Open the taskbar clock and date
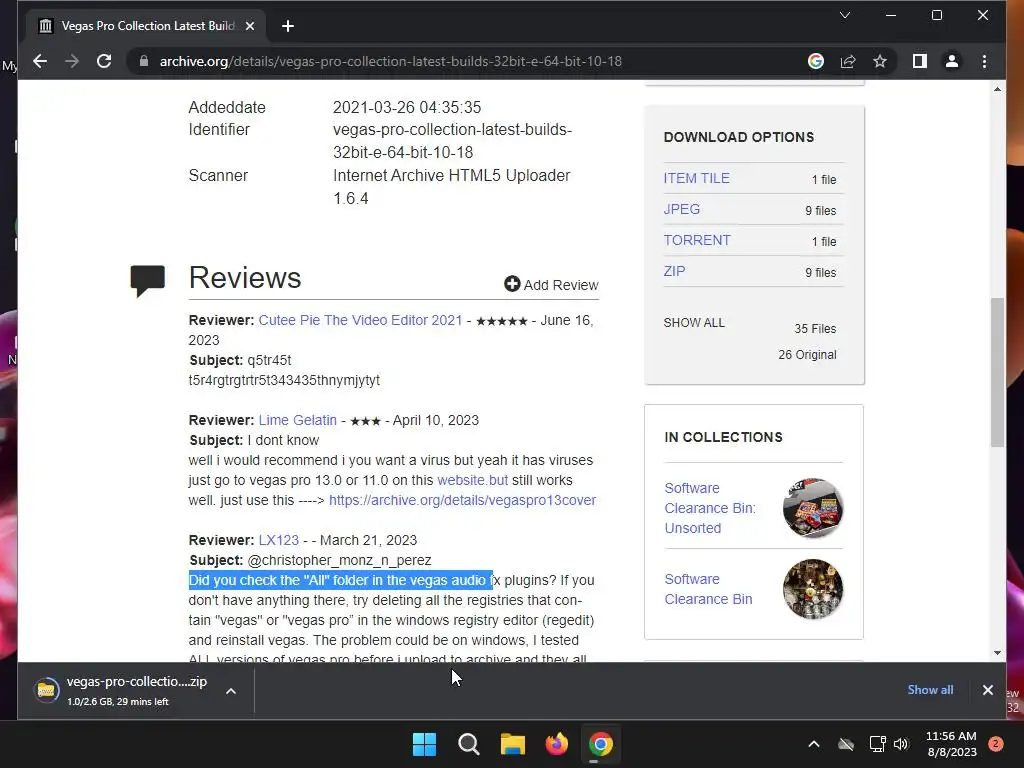This screenshot has height=768, width=1024. coord(951,744)
